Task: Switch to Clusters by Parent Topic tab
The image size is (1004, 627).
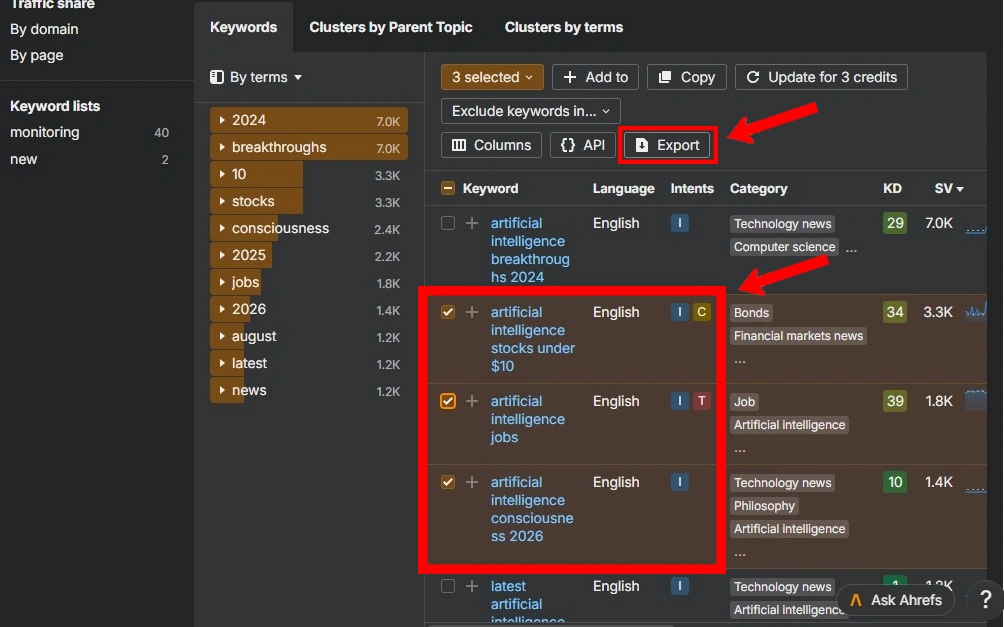Action: pyautogui.click(x=391, y=27)
